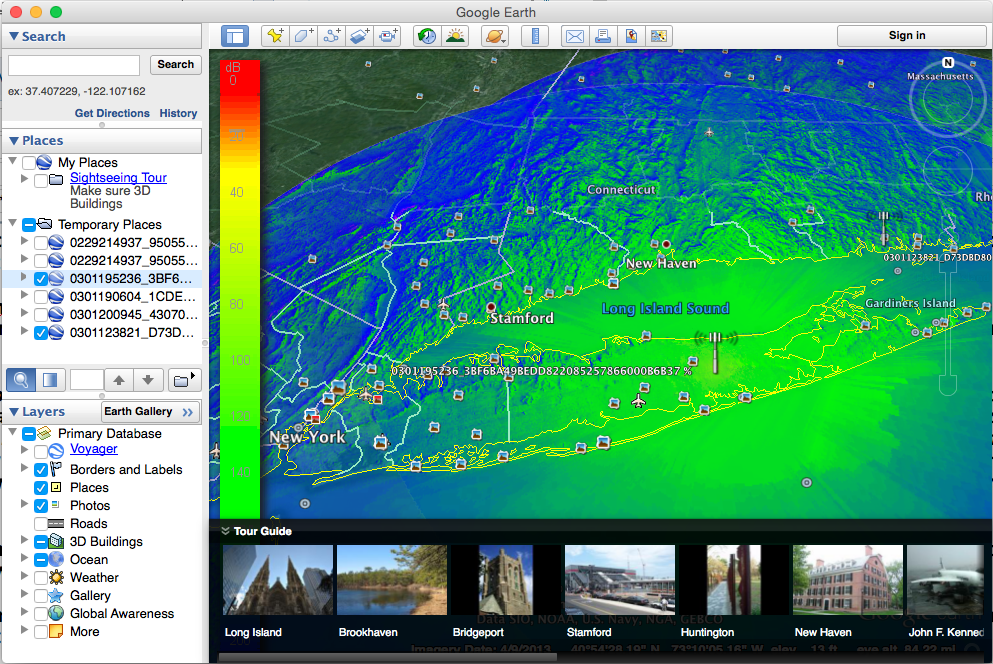993x664 pixels.
Task: Start the Record a Tour tool
Action: point(387,35)
